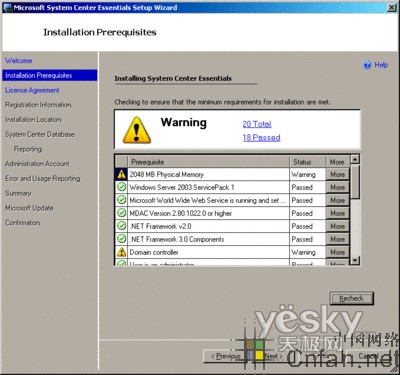
Task: Select System Center Database step in sidebar
Action: coord(40,134)
